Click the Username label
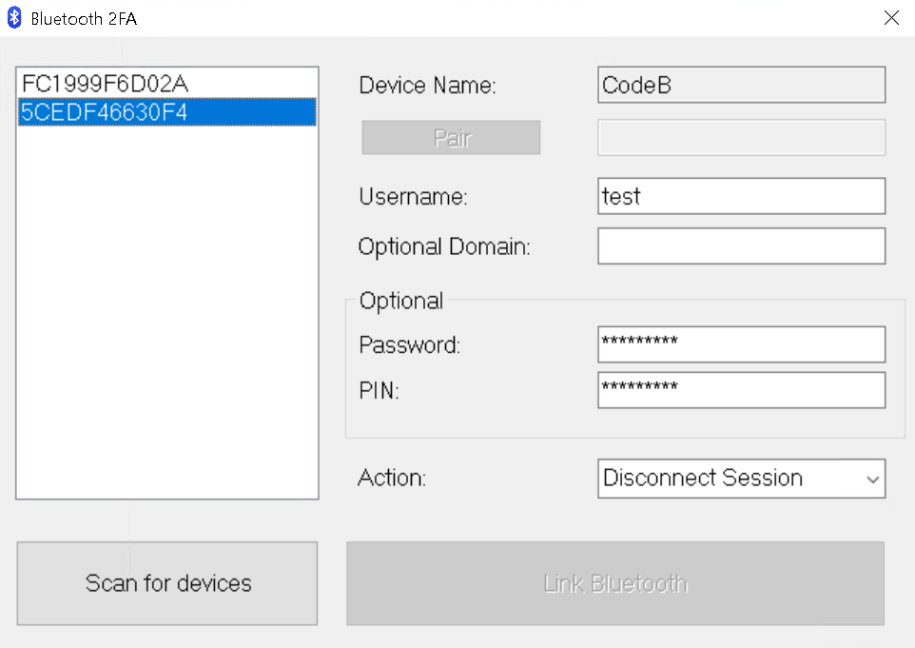The image size is (915, 648). click(x=412, y=197)
